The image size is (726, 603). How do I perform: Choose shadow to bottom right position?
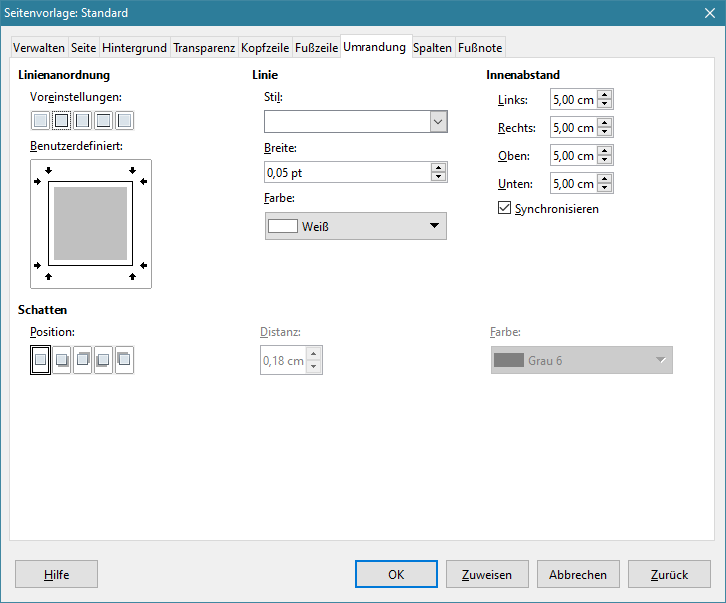[x=62, y=360]
